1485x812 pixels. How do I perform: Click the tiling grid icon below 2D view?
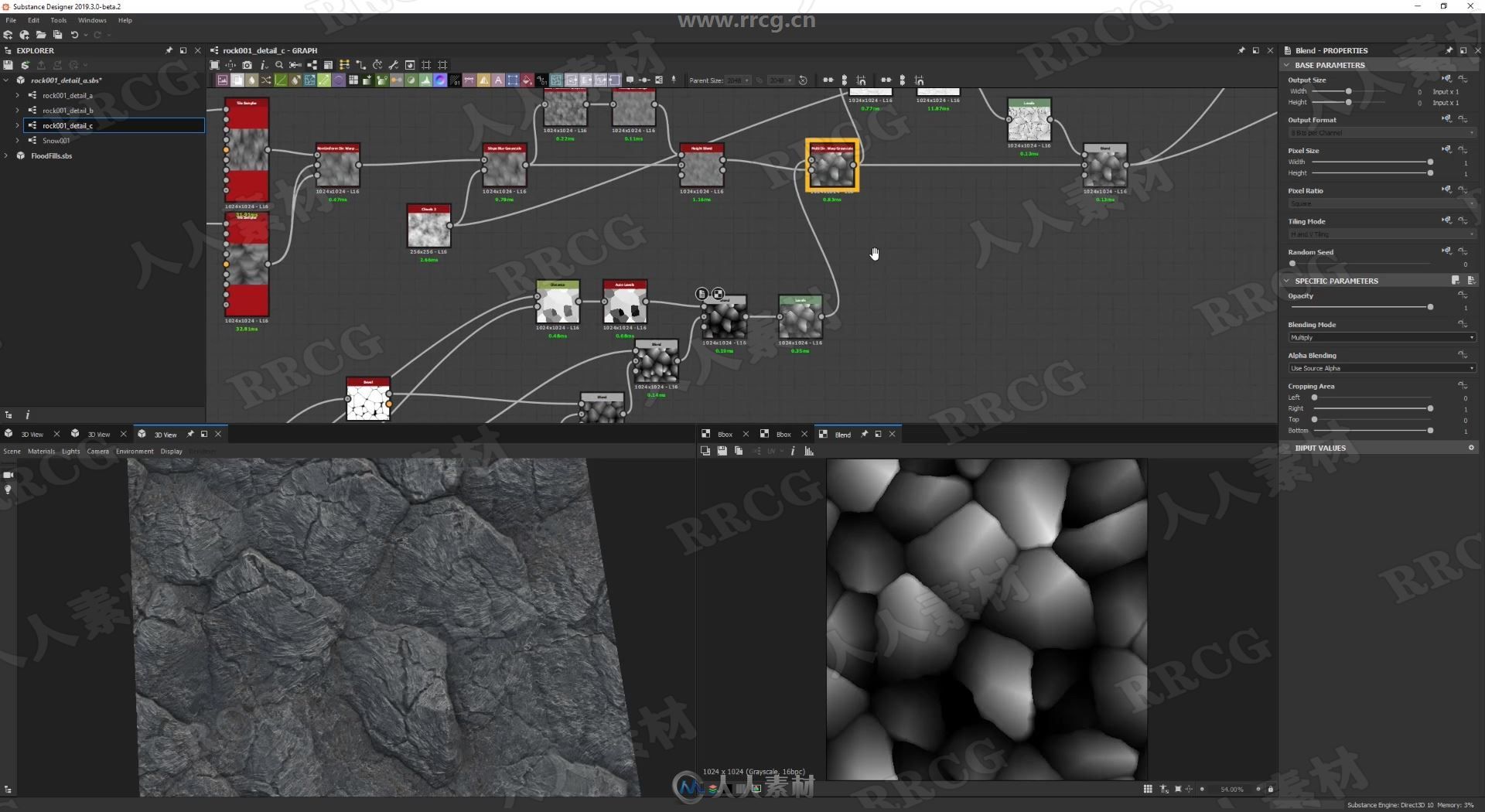[1148, 789]
